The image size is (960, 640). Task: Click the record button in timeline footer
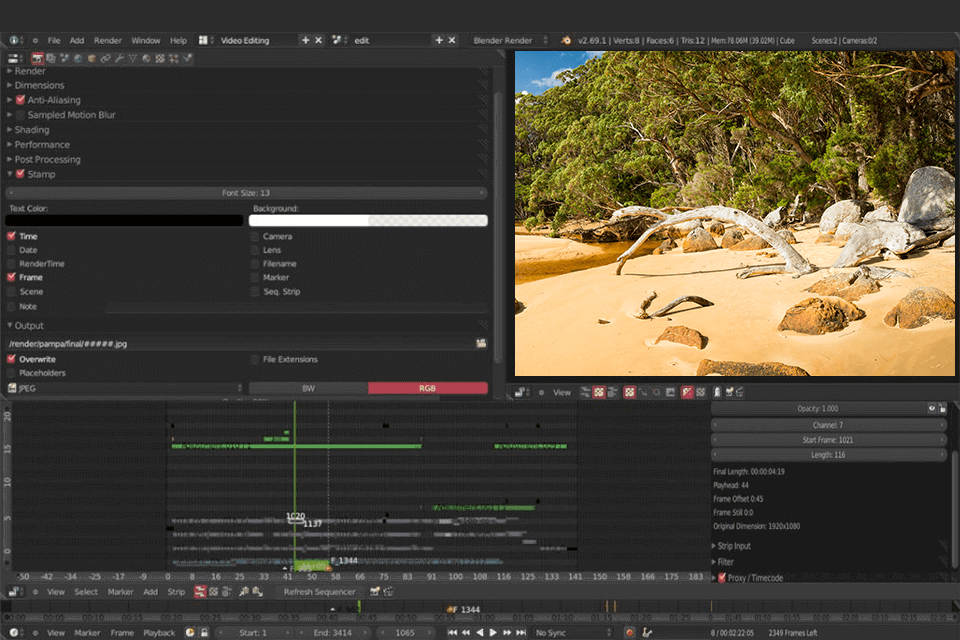[629, 633]
